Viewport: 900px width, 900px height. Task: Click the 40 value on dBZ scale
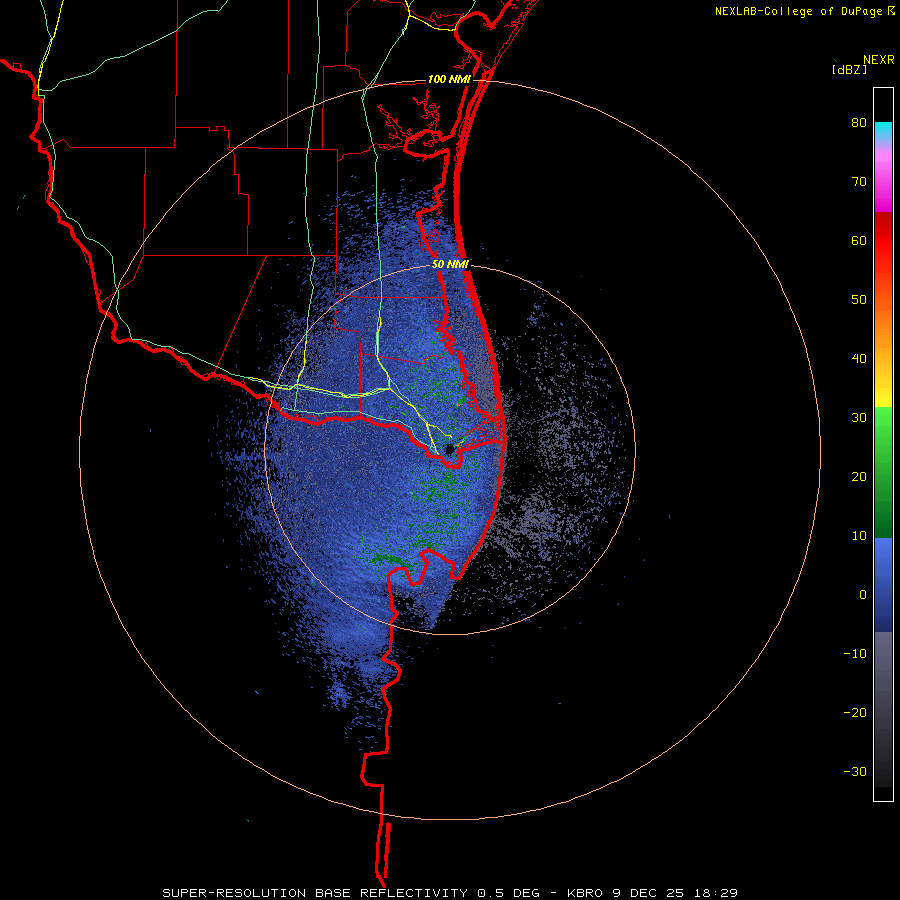pyautogui.click(x=859, y=359)
